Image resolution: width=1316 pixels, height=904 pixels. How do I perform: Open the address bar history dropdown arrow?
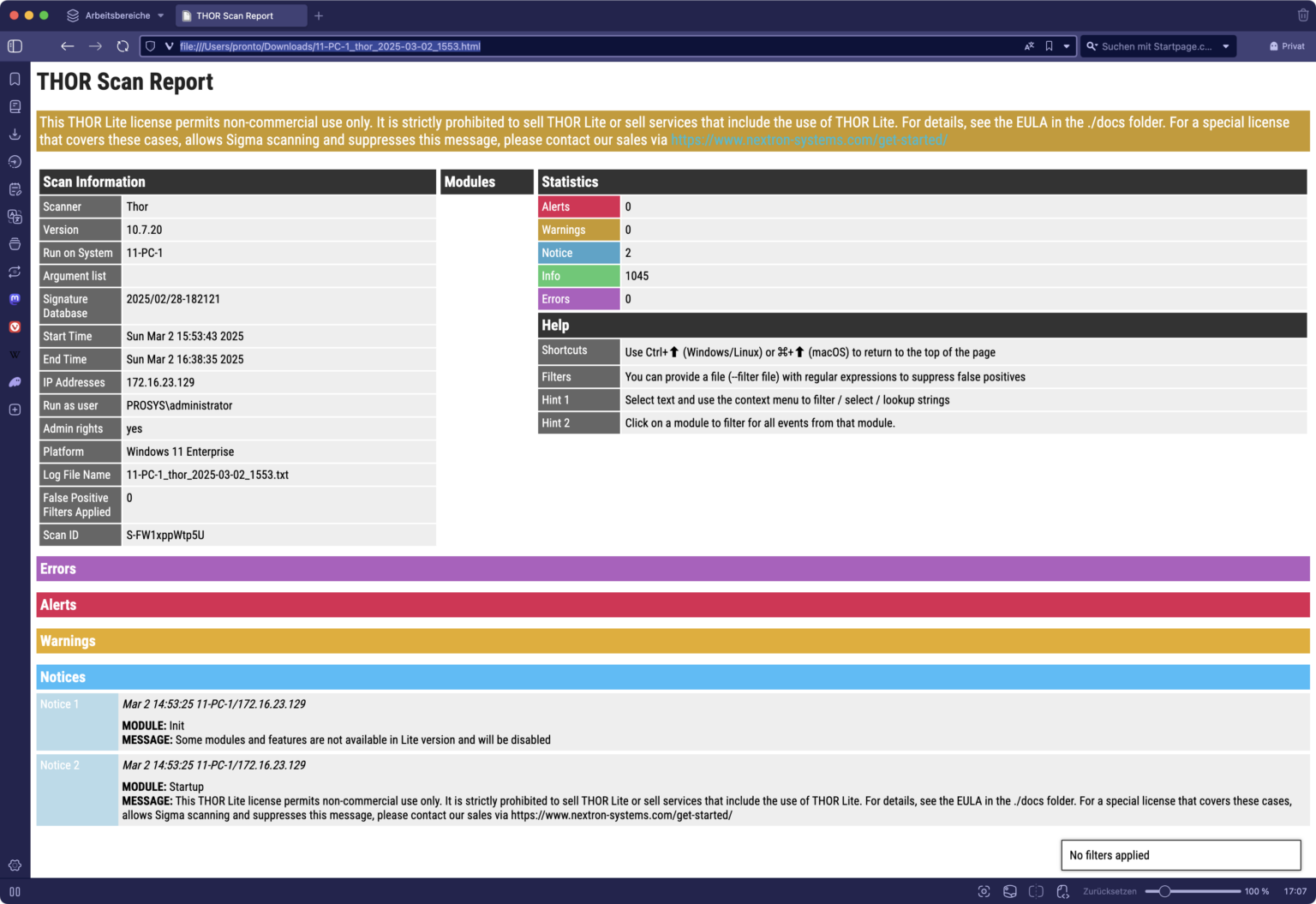coord(1067,46)
